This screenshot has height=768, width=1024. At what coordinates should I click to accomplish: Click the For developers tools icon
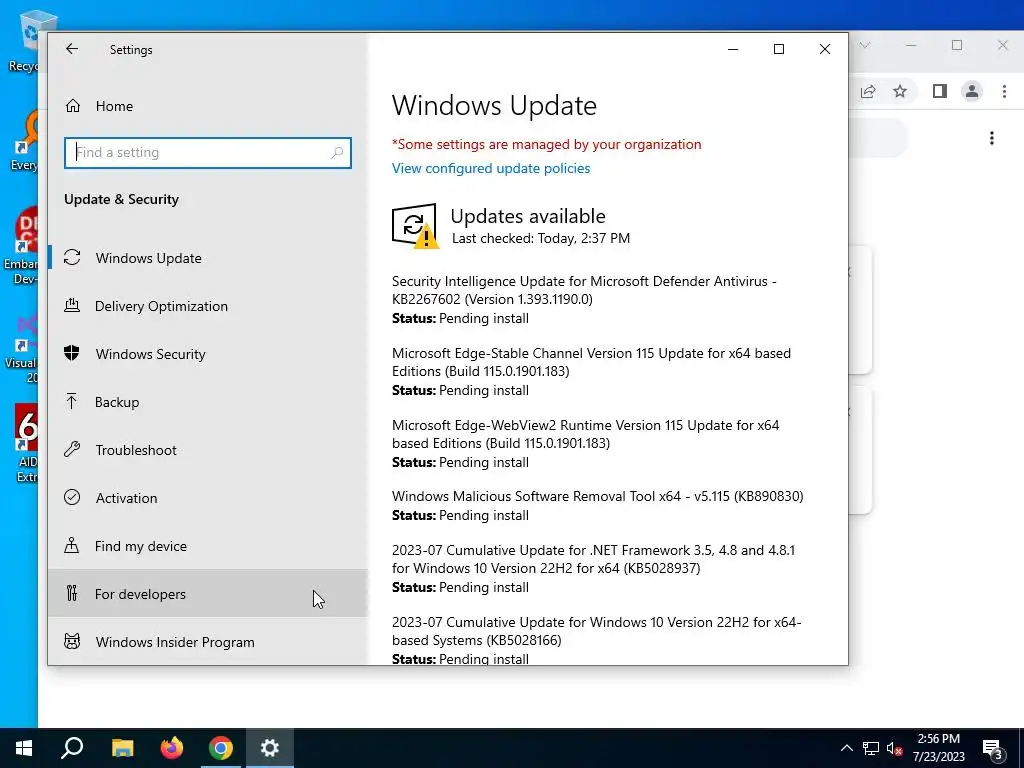point(72,593)
